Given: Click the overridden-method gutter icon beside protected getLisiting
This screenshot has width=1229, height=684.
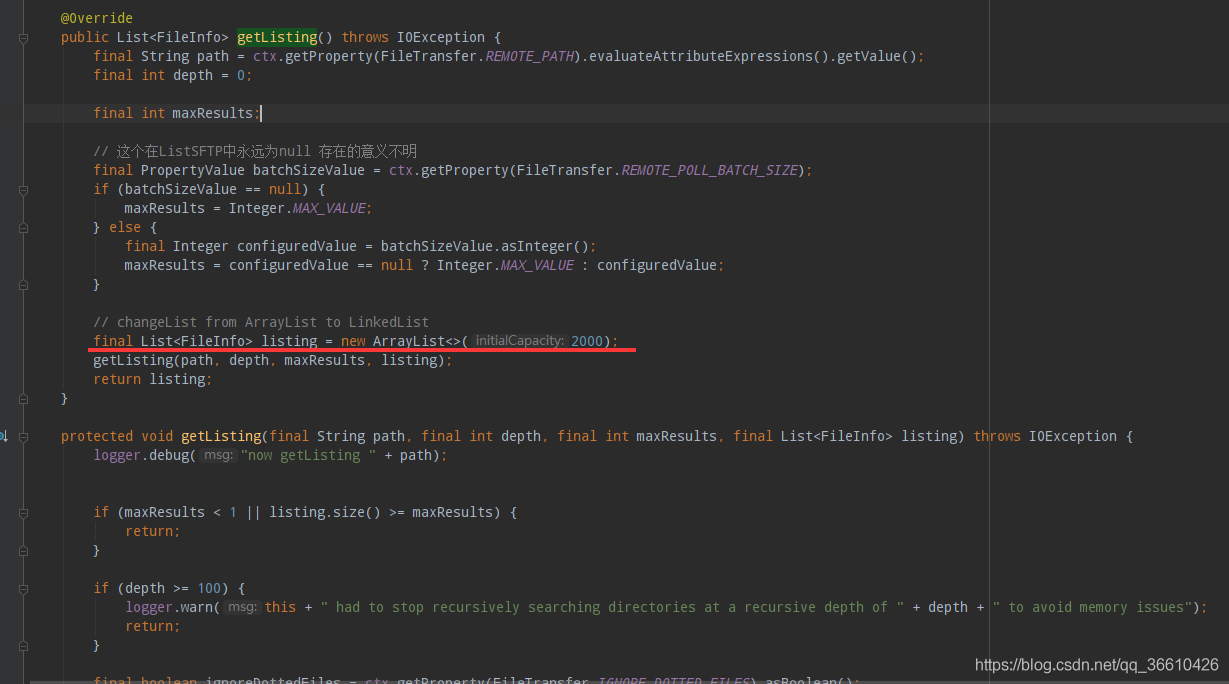Looking at the screenshot, I should coord(4,436).
